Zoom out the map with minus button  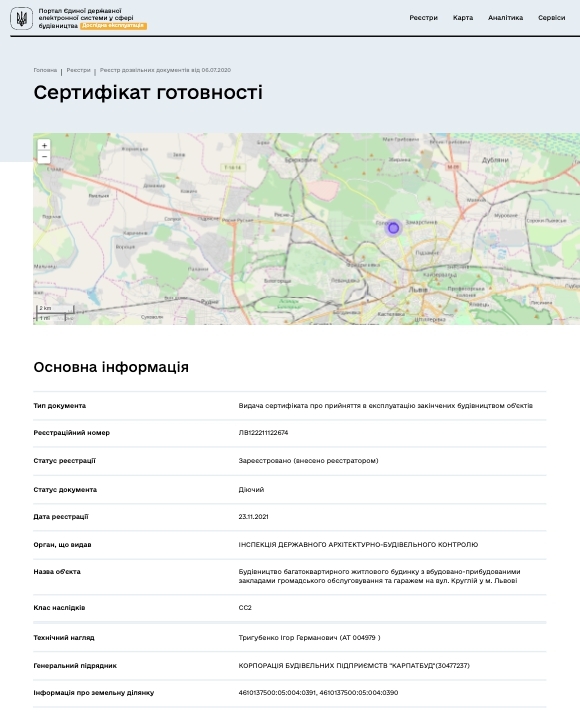coord(44,157)
